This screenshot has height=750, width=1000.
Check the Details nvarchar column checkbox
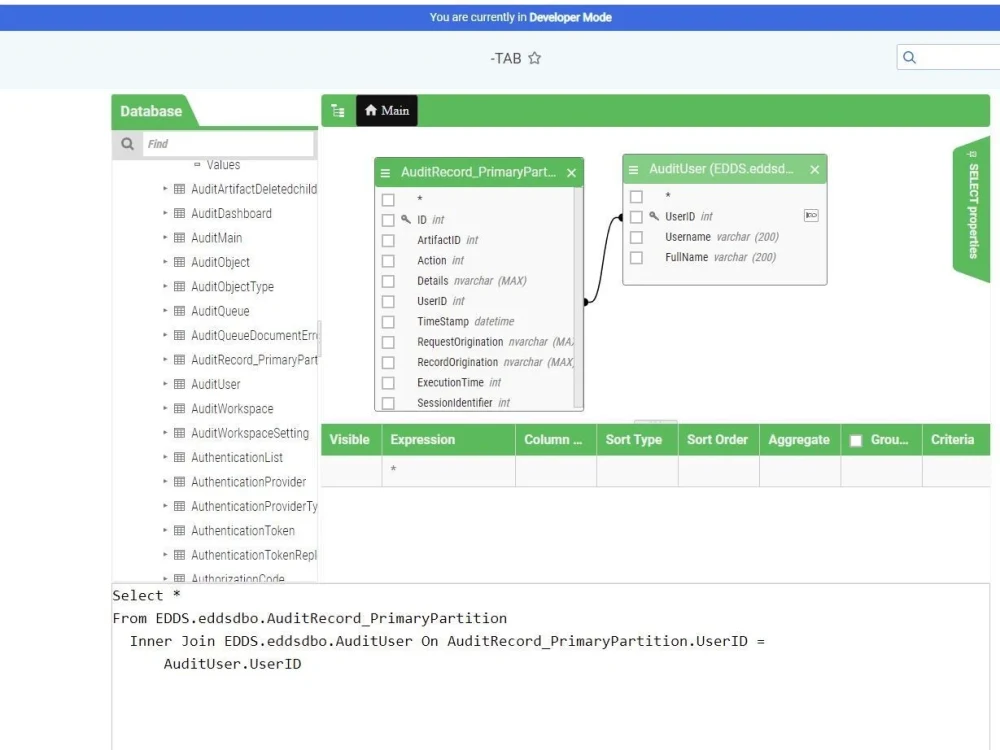(388, 281)
